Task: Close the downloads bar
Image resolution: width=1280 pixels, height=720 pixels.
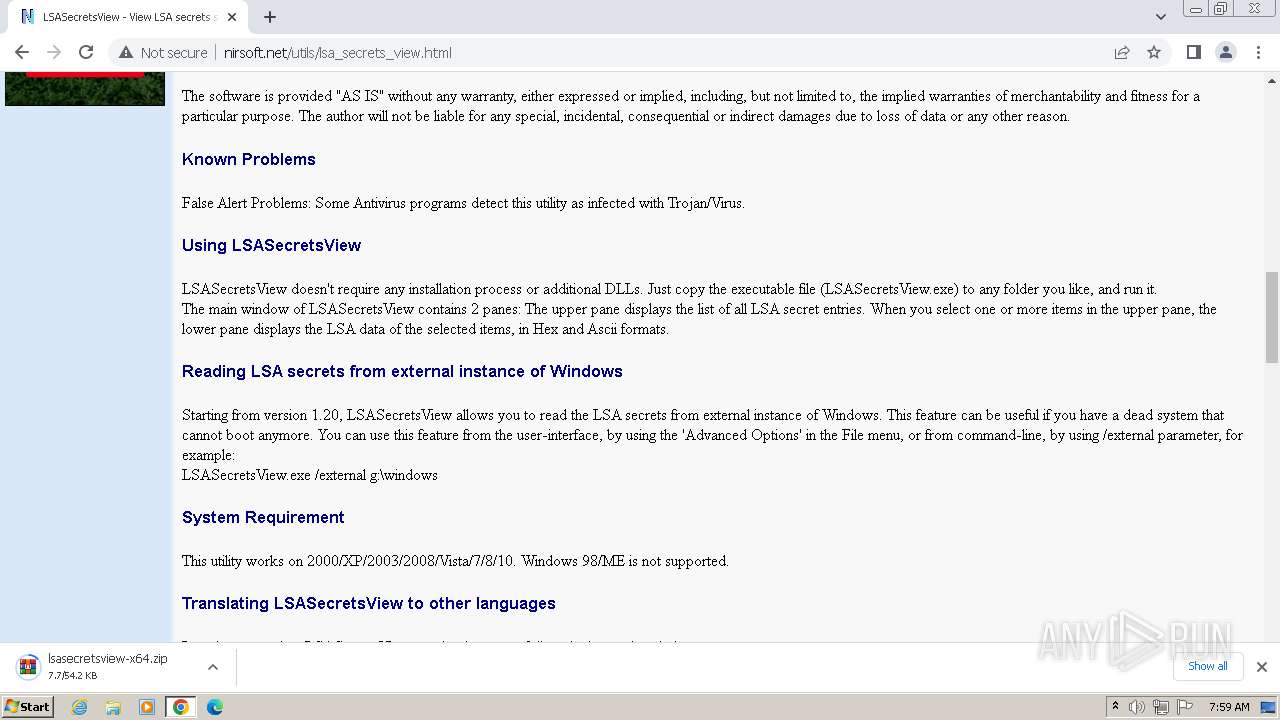Action: [1262, 667]
